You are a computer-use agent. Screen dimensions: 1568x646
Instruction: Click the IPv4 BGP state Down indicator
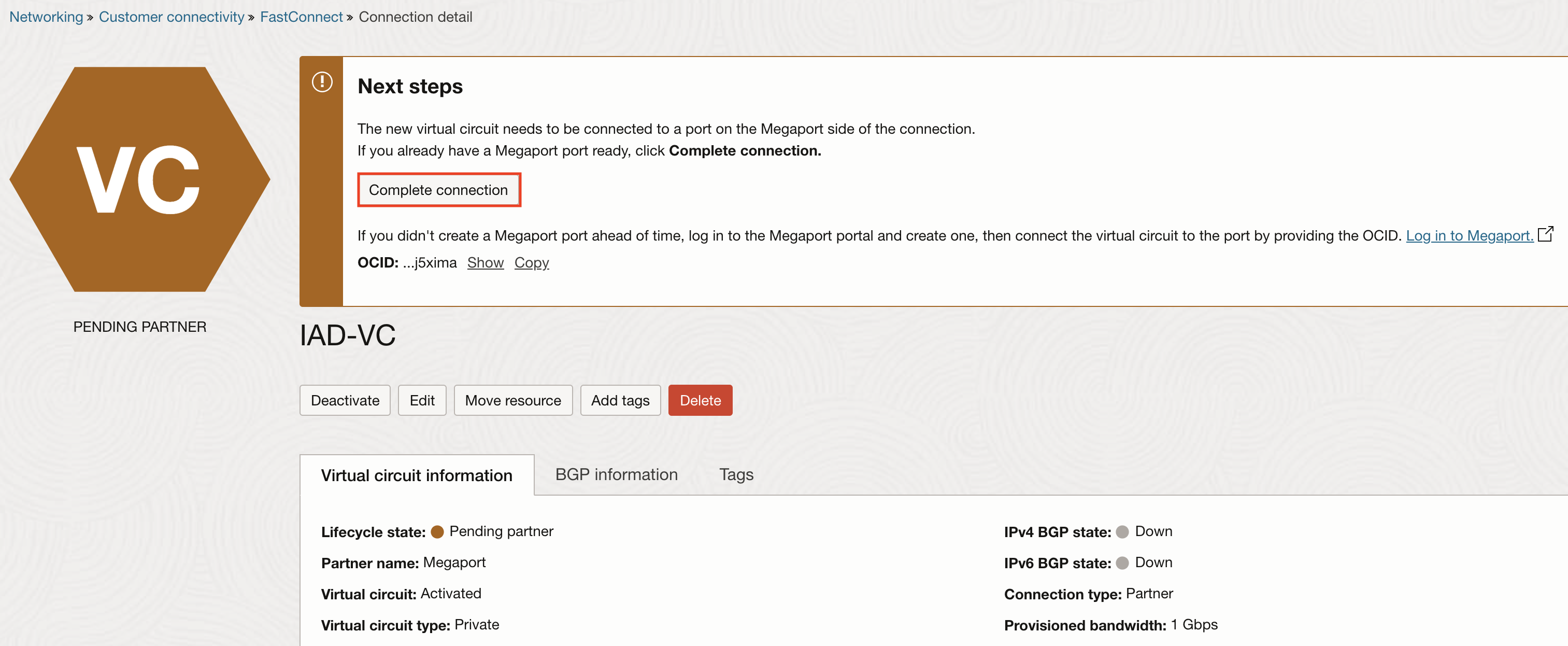(x=1123, y=531)
